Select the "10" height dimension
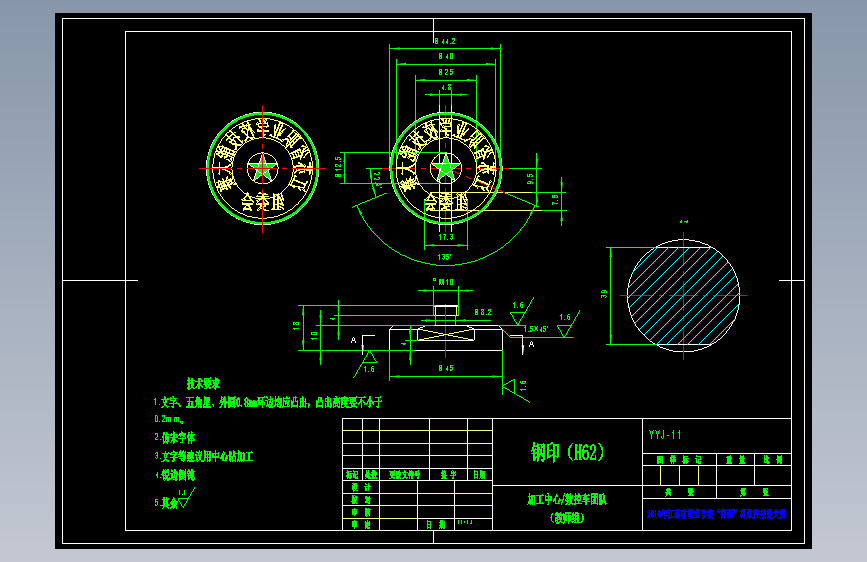867x562 pixels. pyautogui.click(x=314, y=335)
